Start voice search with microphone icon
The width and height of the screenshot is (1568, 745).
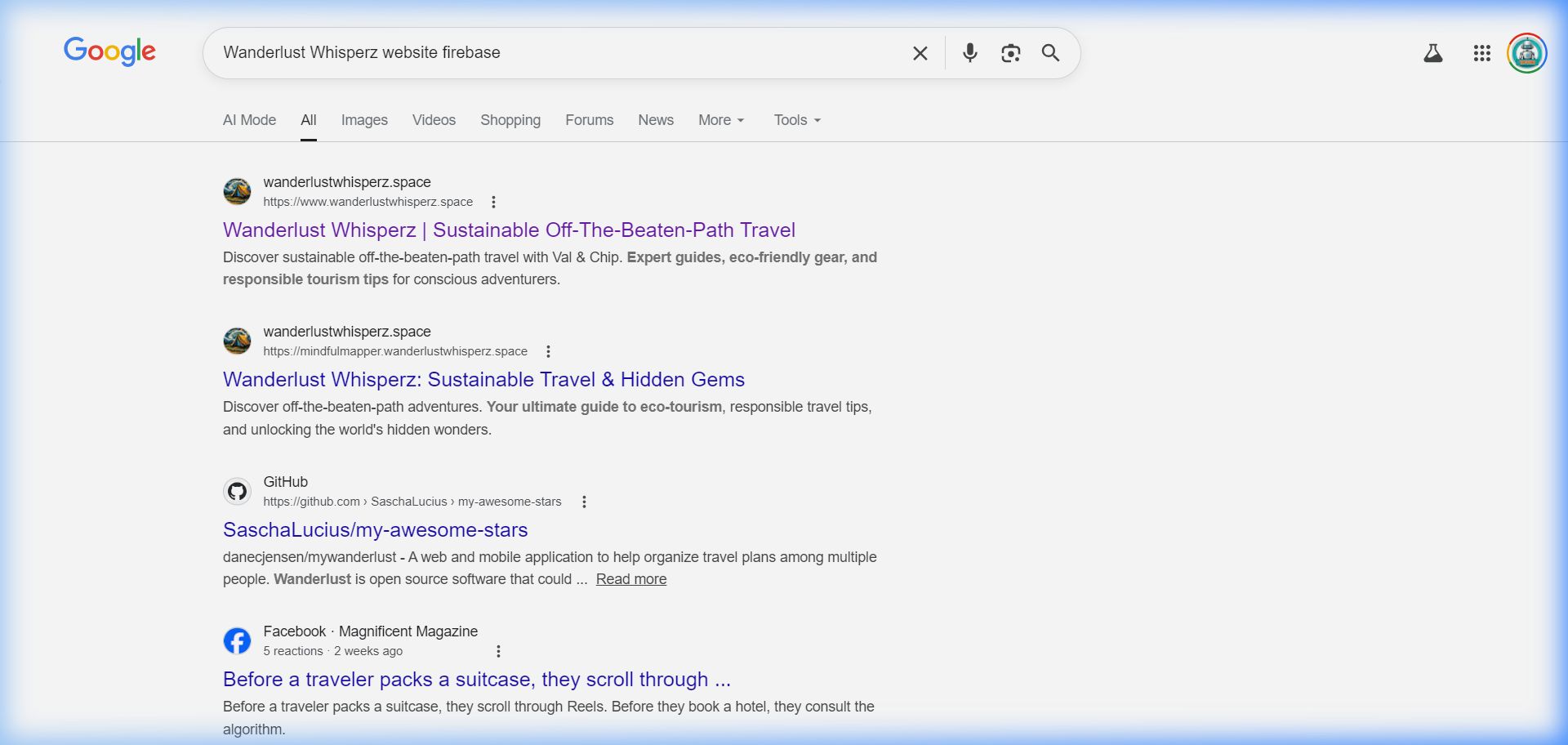coord(969,53)
